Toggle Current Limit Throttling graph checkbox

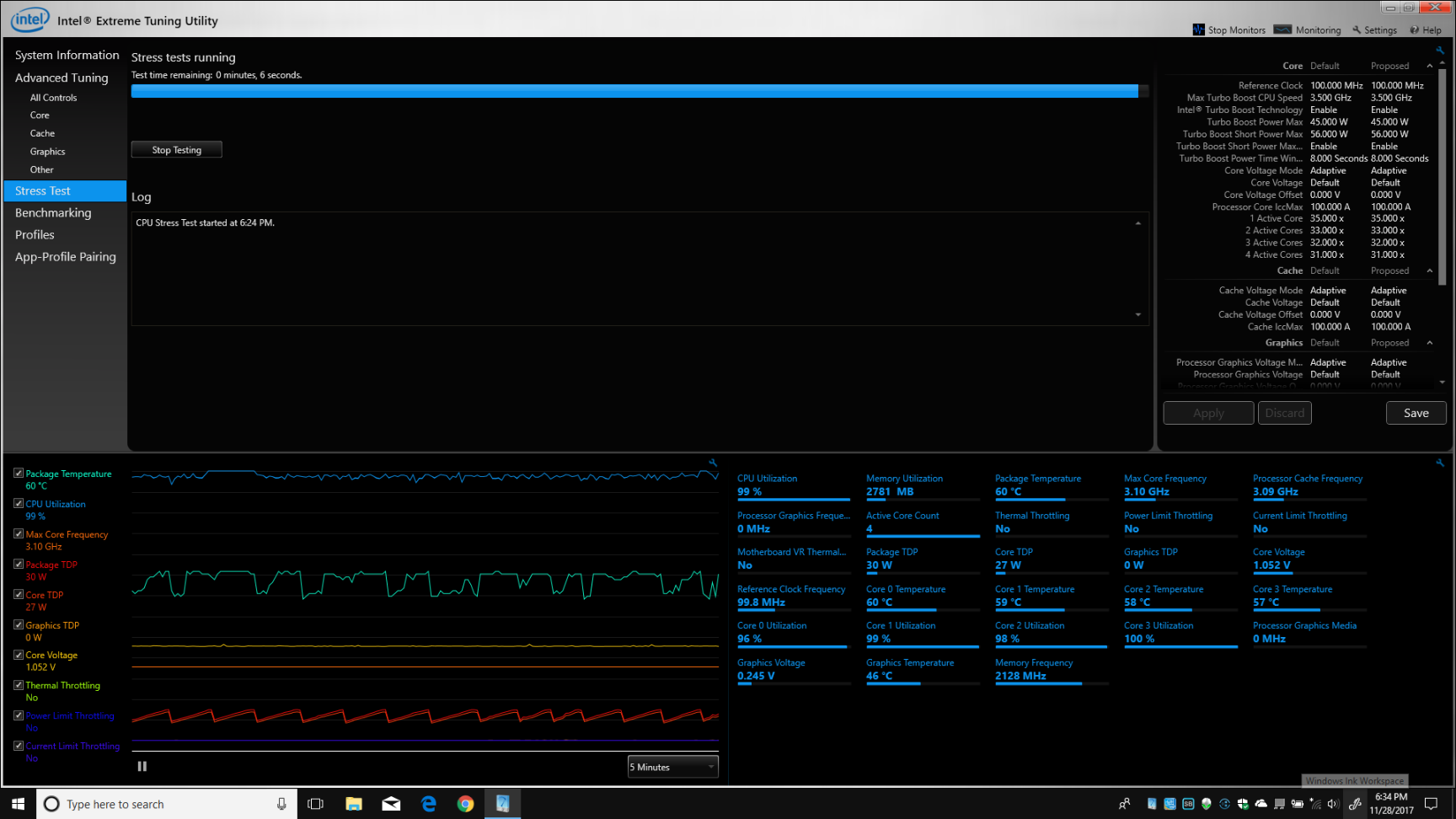[x=19, y=746]
